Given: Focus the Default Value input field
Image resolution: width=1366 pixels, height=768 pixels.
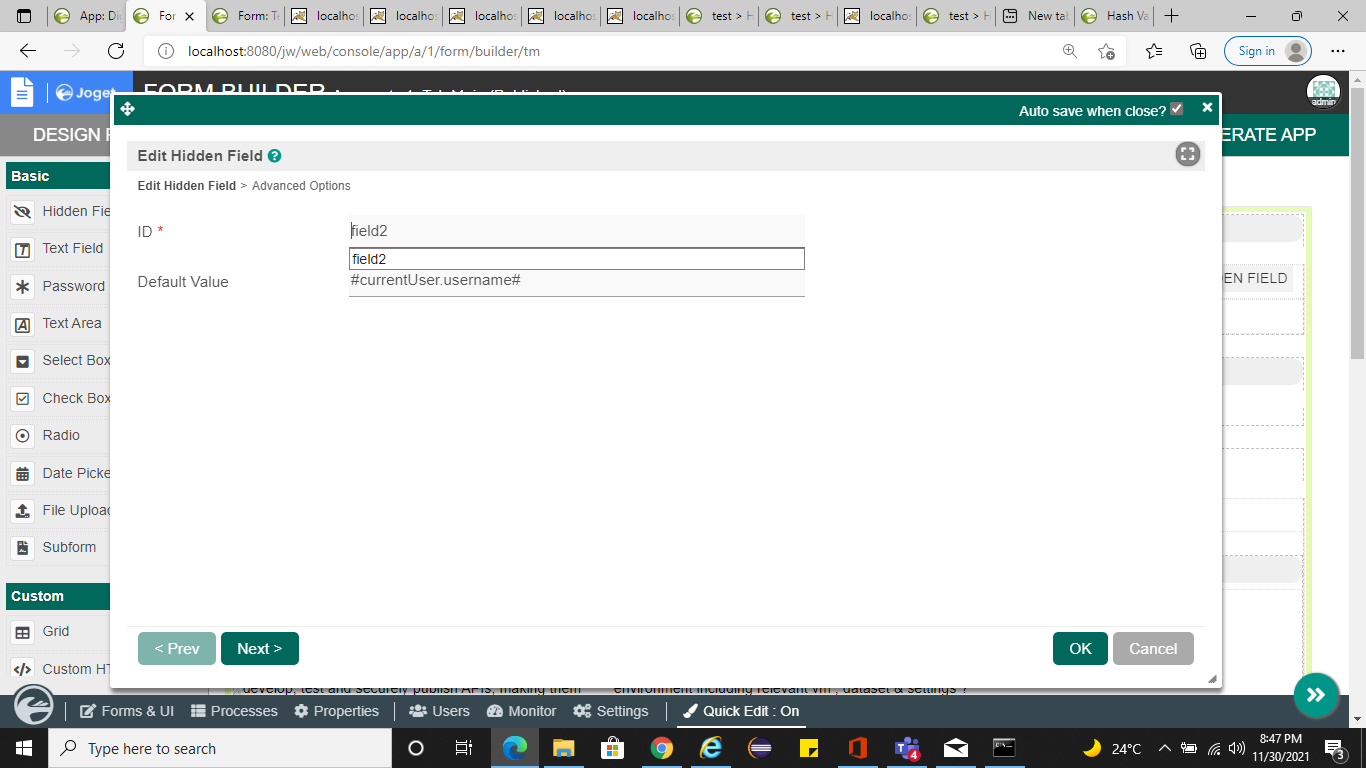Looking at the screenshot, I should coord(577,281).
